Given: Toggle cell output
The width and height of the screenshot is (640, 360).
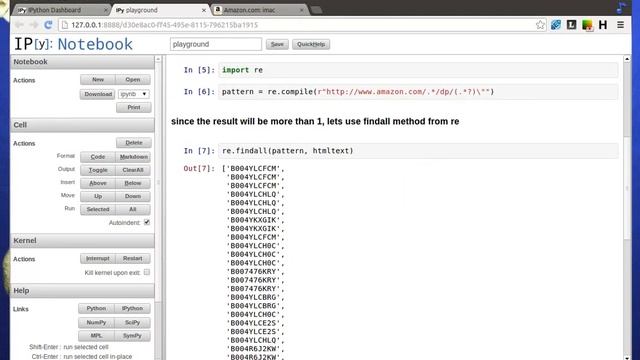Looking at the screenshot, I should 98,170.
